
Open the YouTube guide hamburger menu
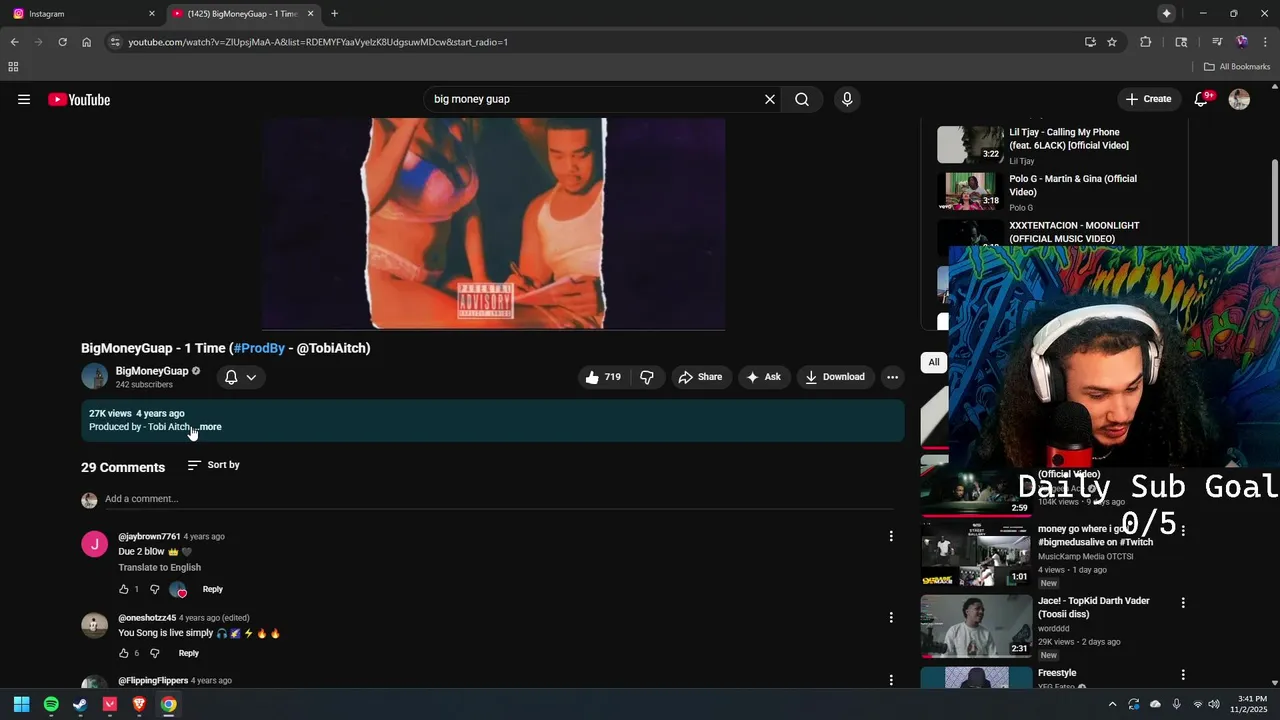pos(24,99)
